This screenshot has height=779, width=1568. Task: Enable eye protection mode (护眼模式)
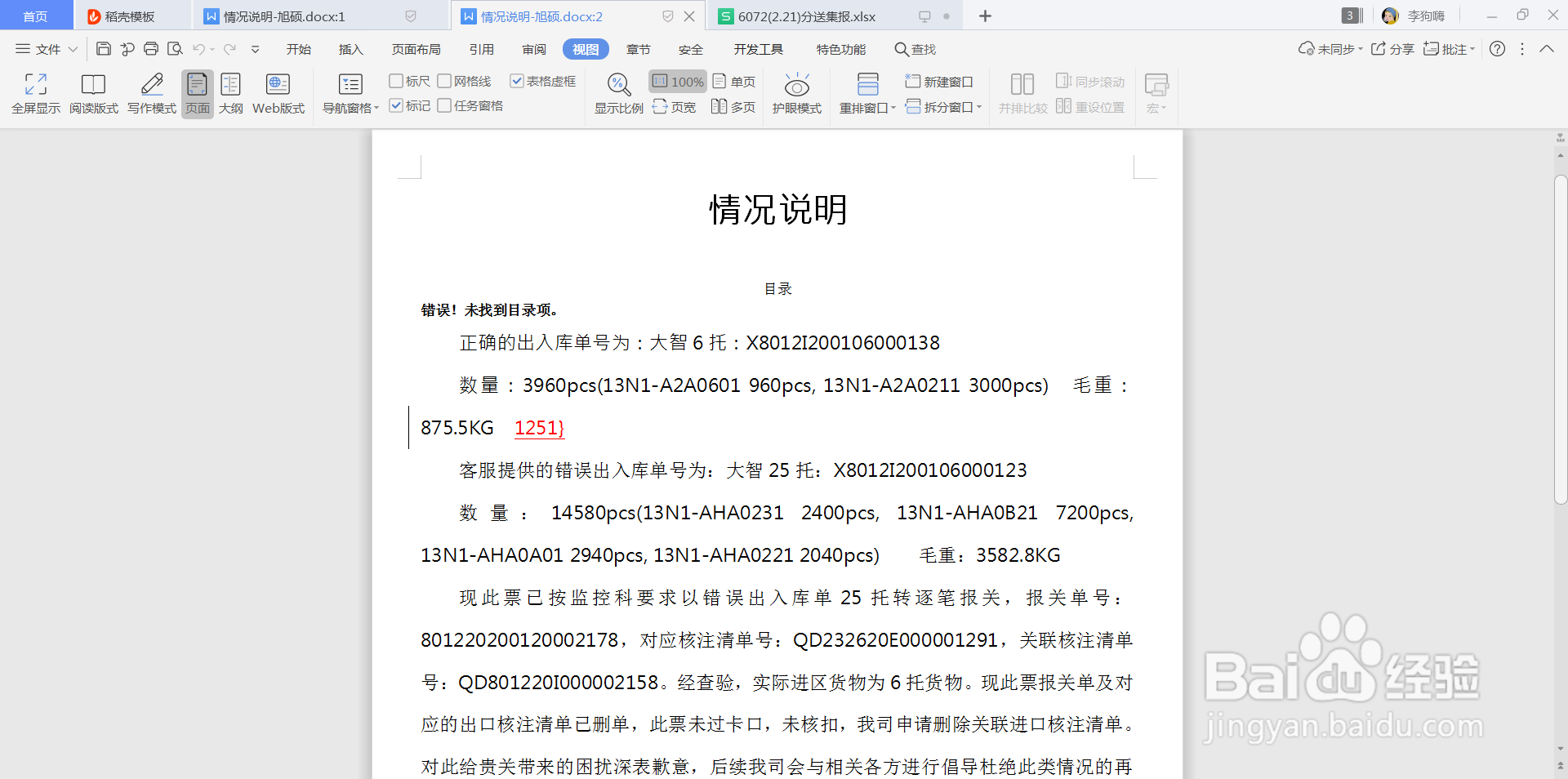[796, 92]
